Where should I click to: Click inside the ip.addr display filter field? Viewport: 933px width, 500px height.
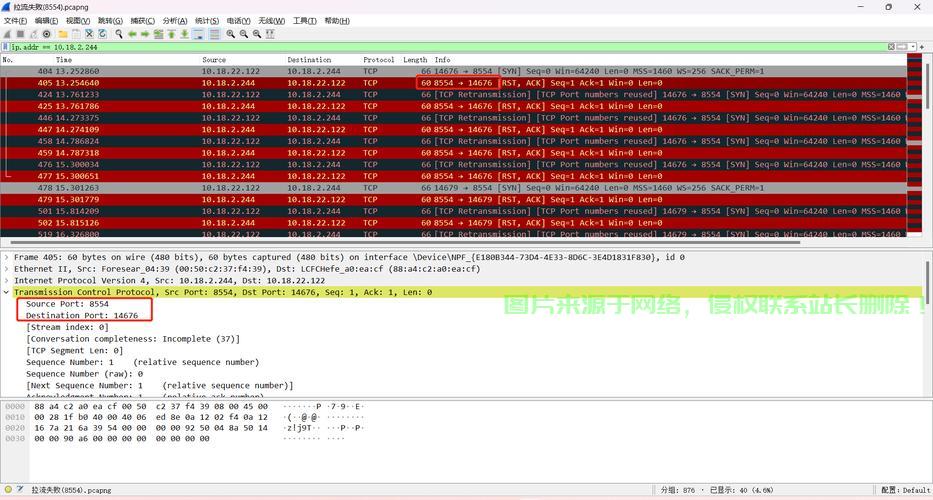click(400, 47)
